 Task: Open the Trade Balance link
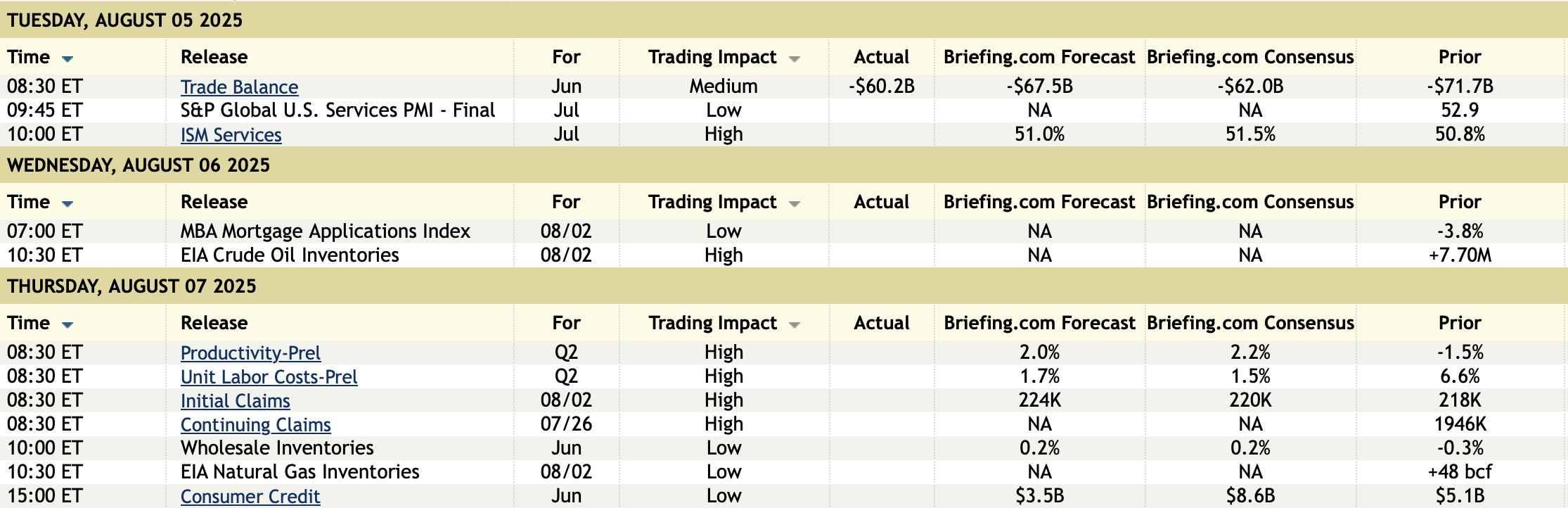[239, 87]
